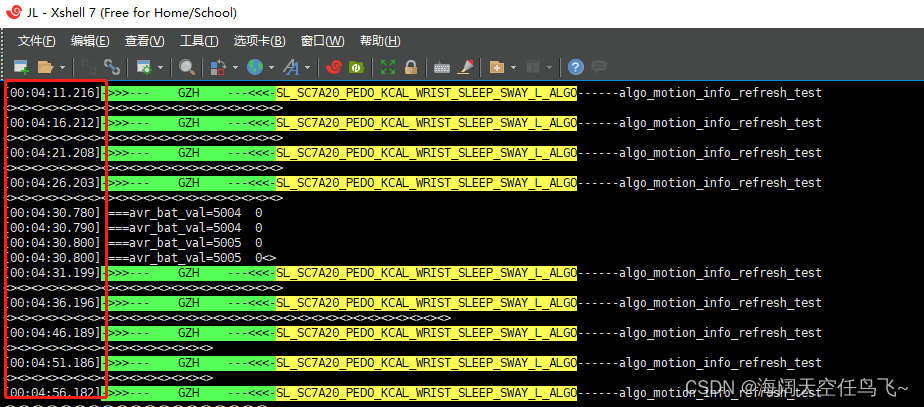The image size is (924, 407).
Task: Click yellow SL_SC7A20 text on 00:04:36.196 line
Action: pos(426,303)
